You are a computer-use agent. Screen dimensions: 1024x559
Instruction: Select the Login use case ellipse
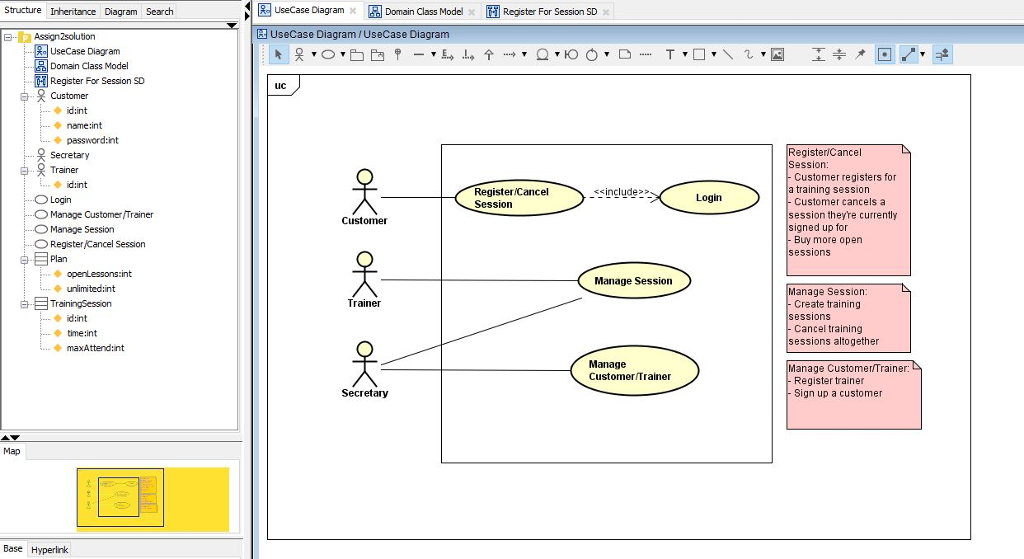[709, 198]
